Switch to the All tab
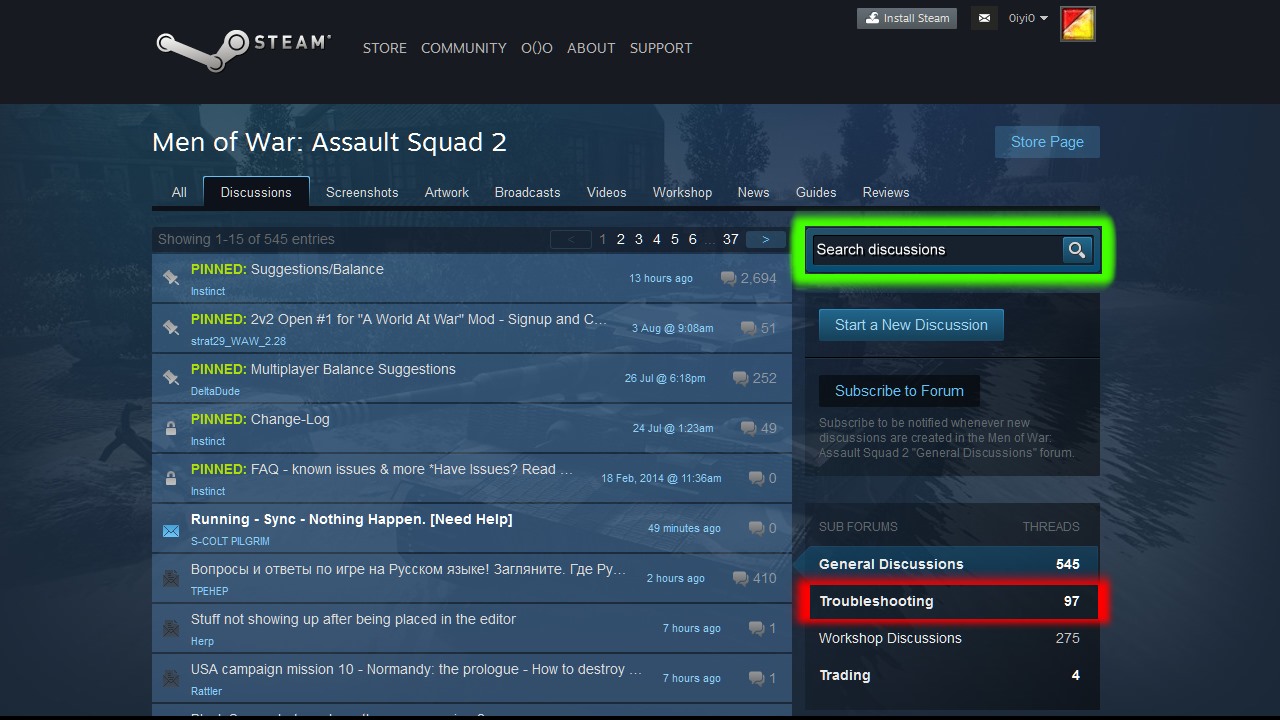1280x720 pixels. pos(179,192)
